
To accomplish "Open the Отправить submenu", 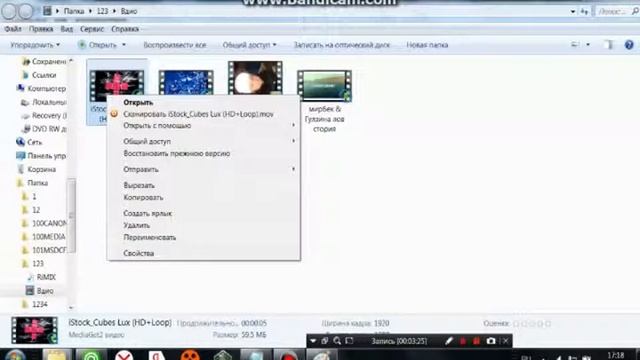I will [x=141, y=169].
